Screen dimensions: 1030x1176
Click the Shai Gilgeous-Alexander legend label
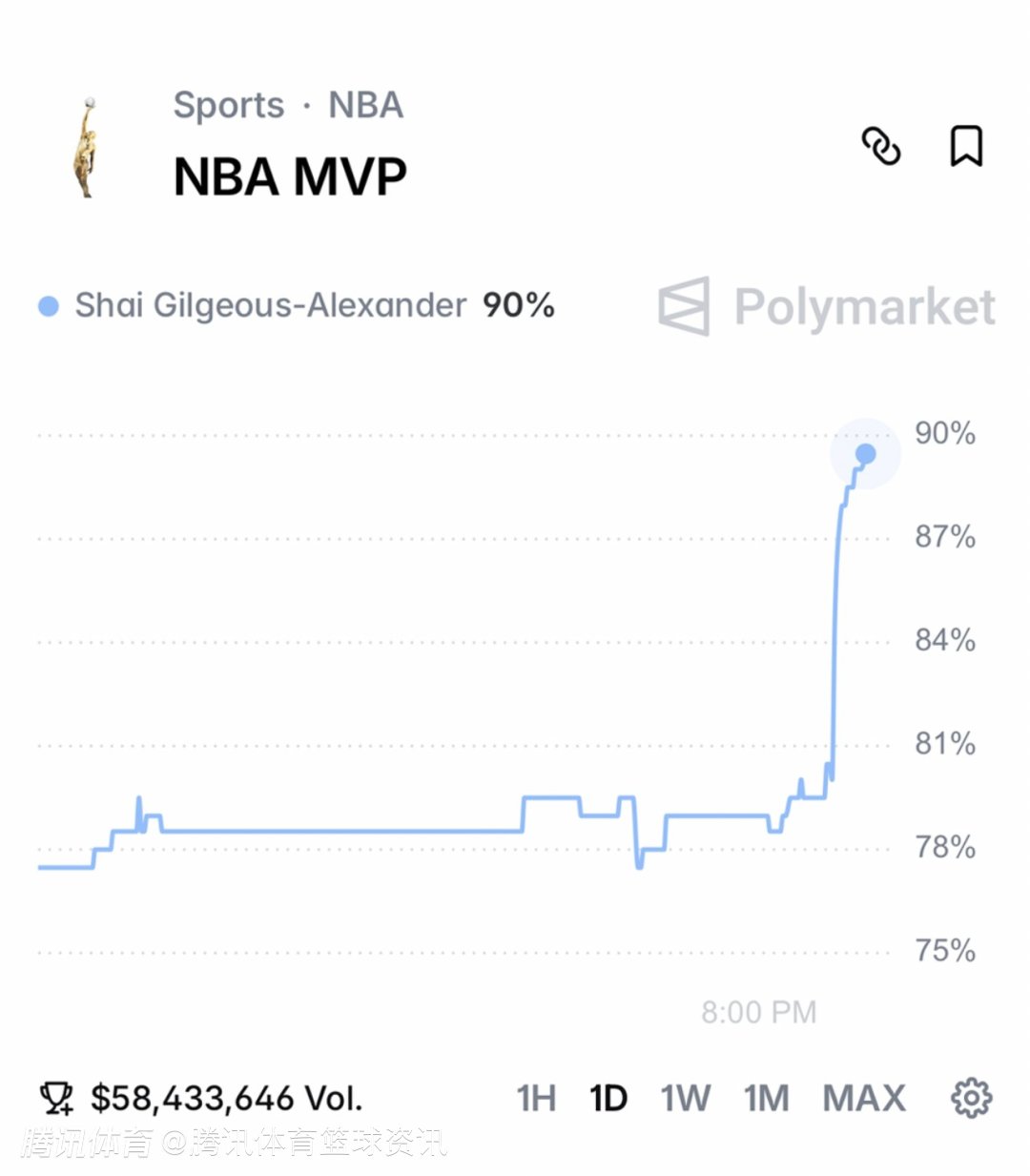coord(271,305)
